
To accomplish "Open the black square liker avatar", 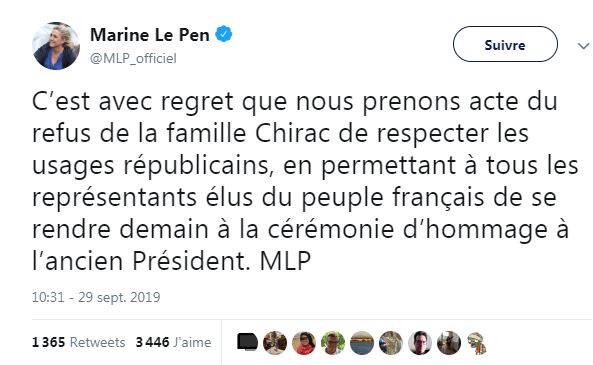I will click(x=247, y=342).
